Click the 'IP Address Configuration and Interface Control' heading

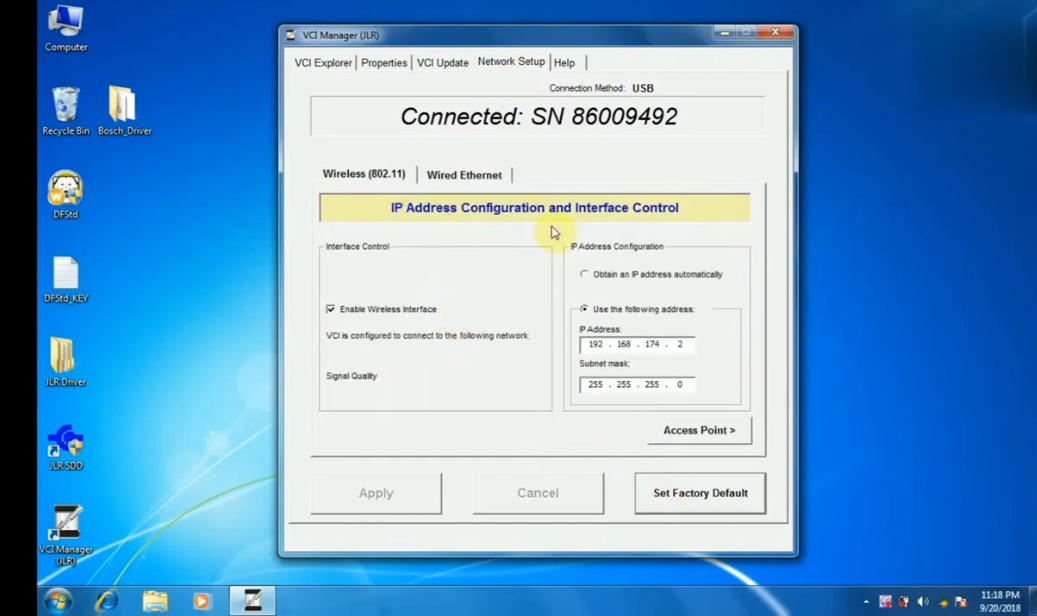click(534, 208)
